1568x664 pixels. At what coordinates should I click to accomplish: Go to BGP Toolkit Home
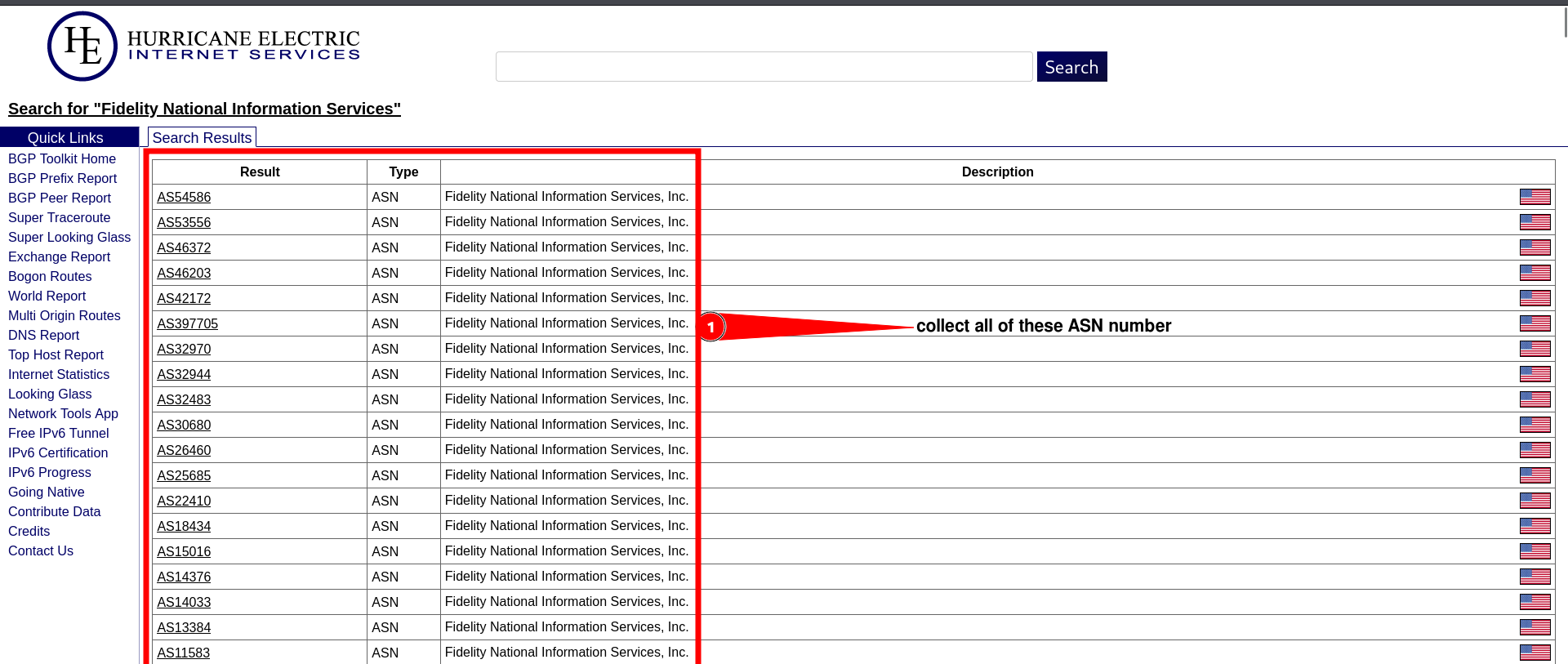coord(62,159)
